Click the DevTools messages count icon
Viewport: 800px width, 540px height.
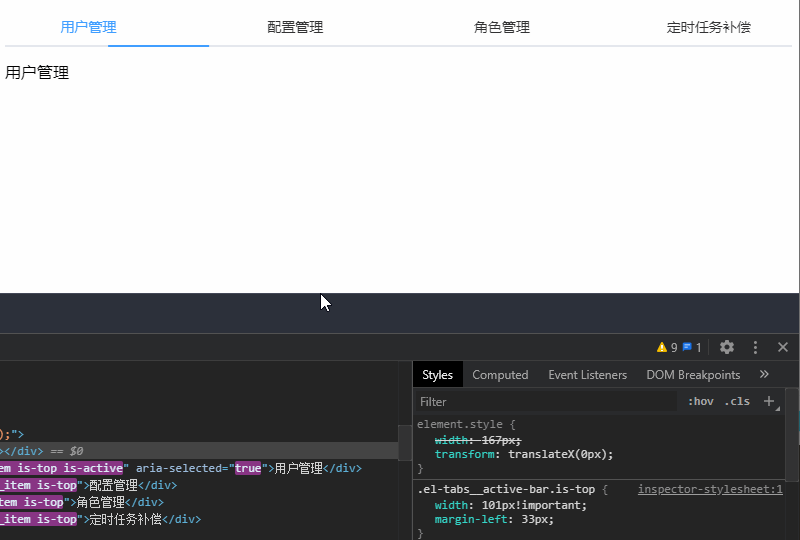[692, 348]
